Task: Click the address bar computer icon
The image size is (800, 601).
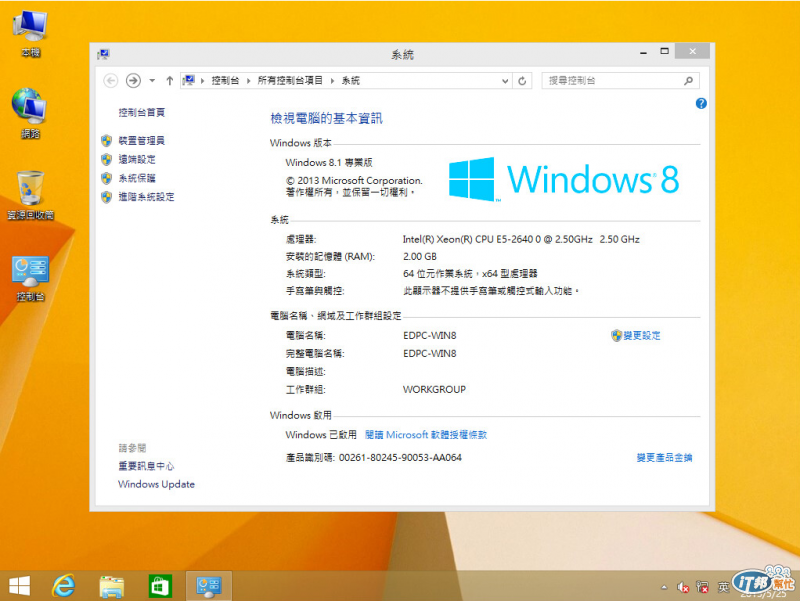Action: coord(189,81)
